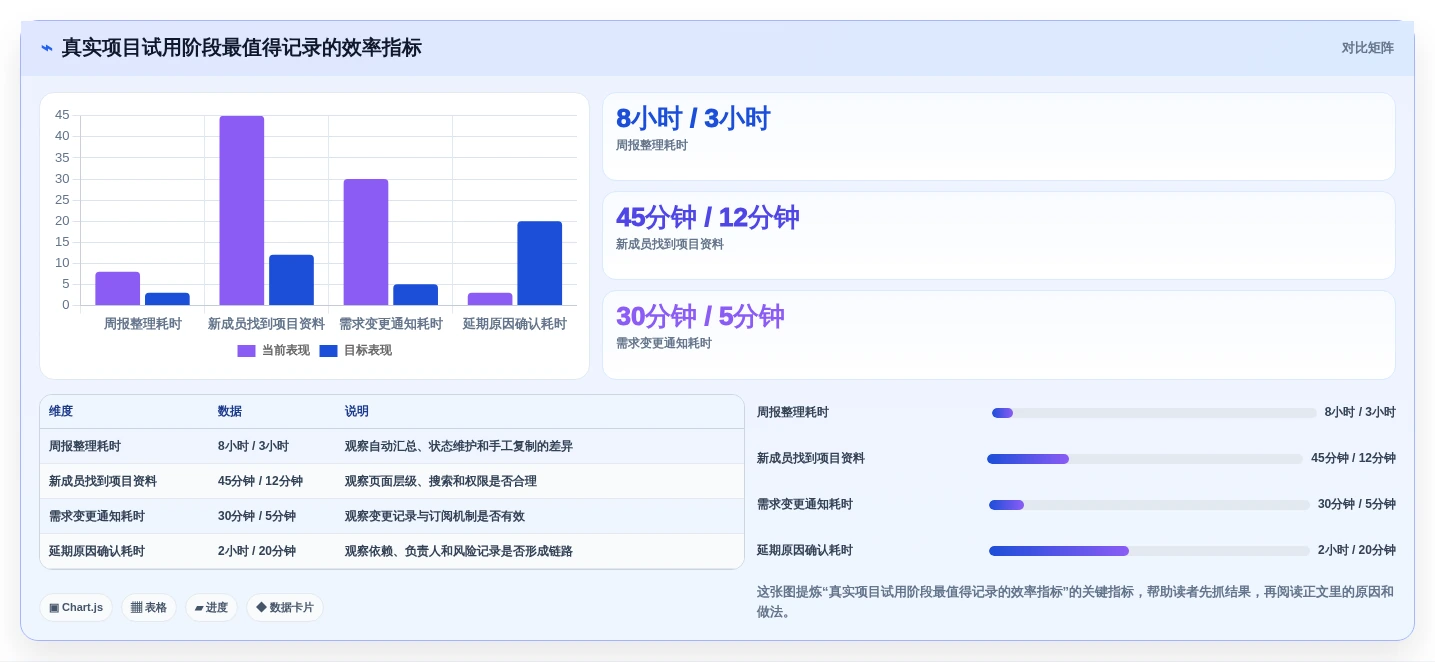
Task: Click description 观察自动汇总、状态维护和手工复制的差异
Action: [x=459, y=447]
